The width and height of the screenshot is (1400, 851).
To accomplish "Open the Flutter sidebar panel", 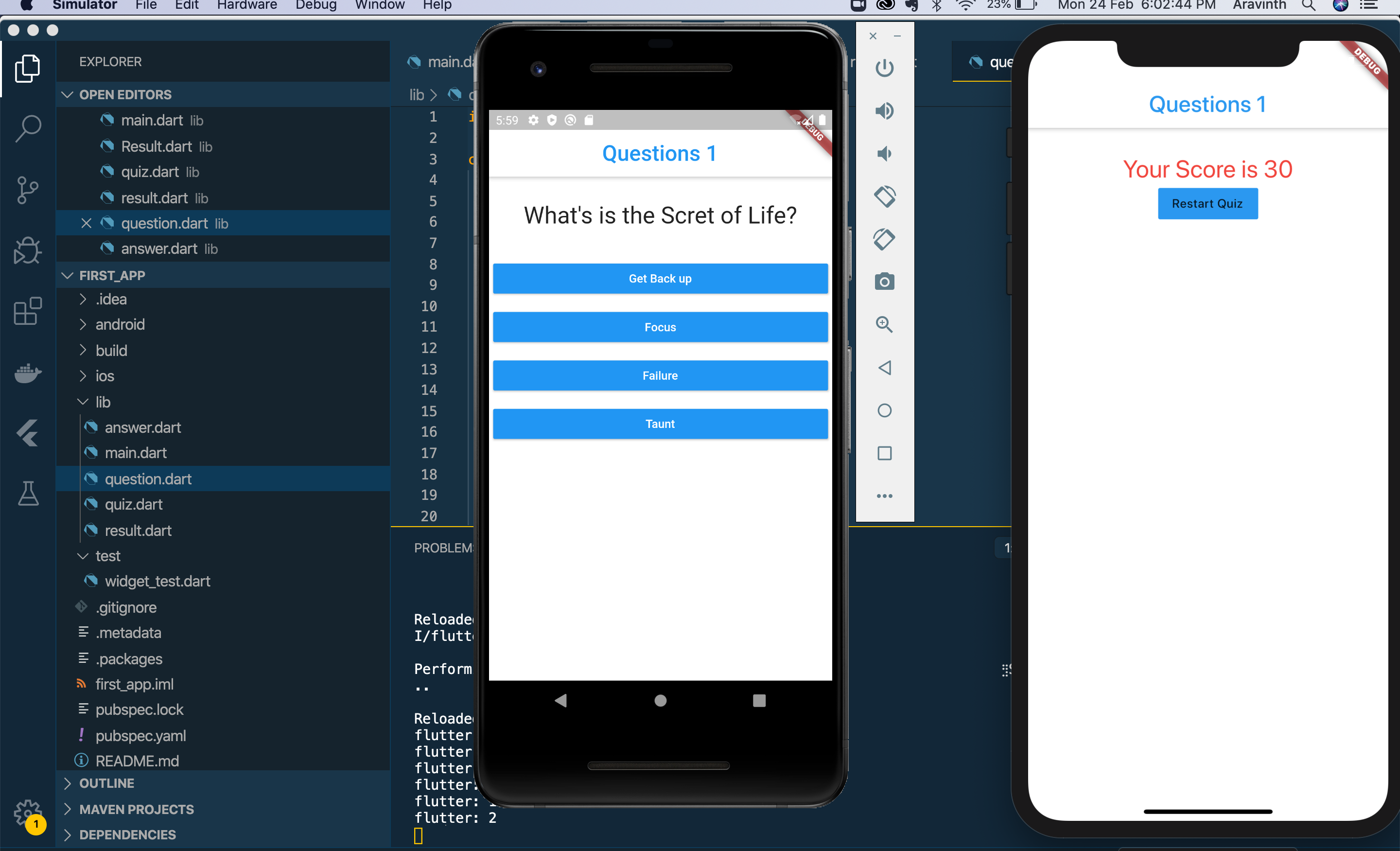I will [27, 433].
